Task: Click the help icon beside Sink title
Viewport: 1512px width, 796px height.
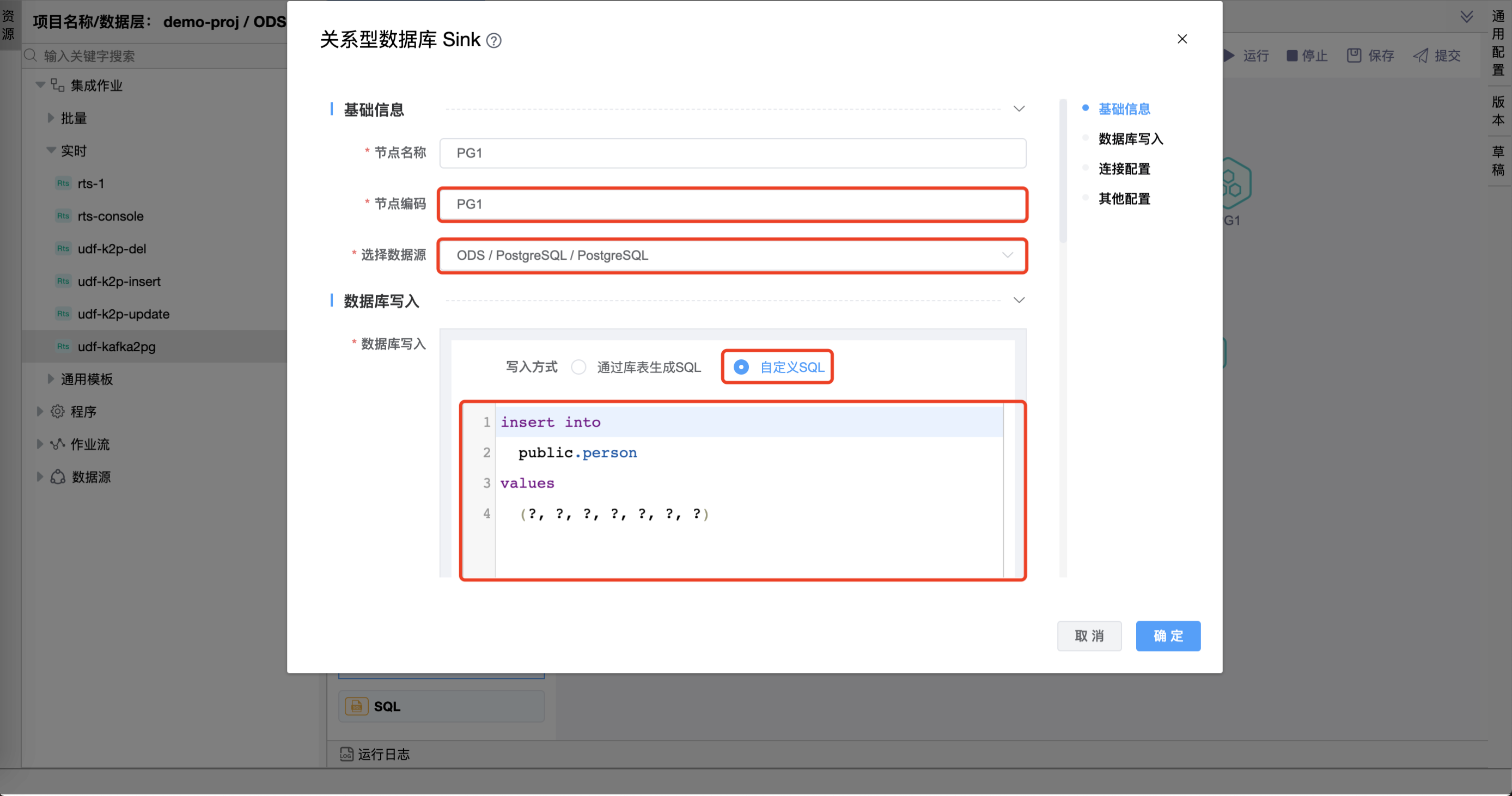Action: pyautogui.click(x=494, y=40)
